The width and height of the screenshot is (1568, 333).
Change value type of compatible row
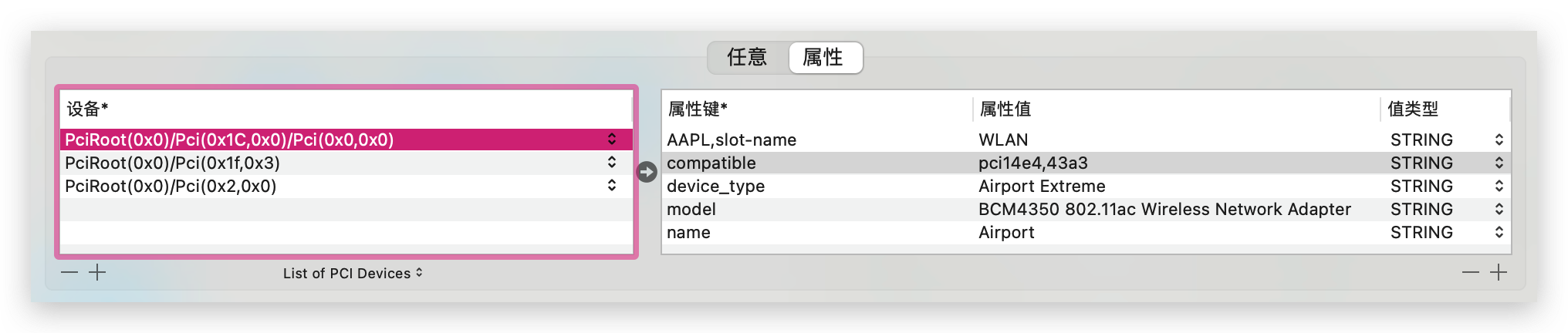(x=1447, y=163)
